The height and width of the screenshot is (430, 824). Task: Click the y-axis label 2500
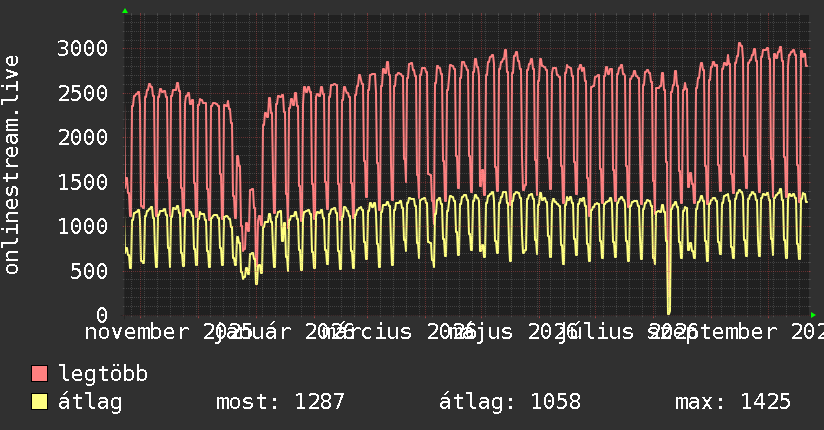83,93
